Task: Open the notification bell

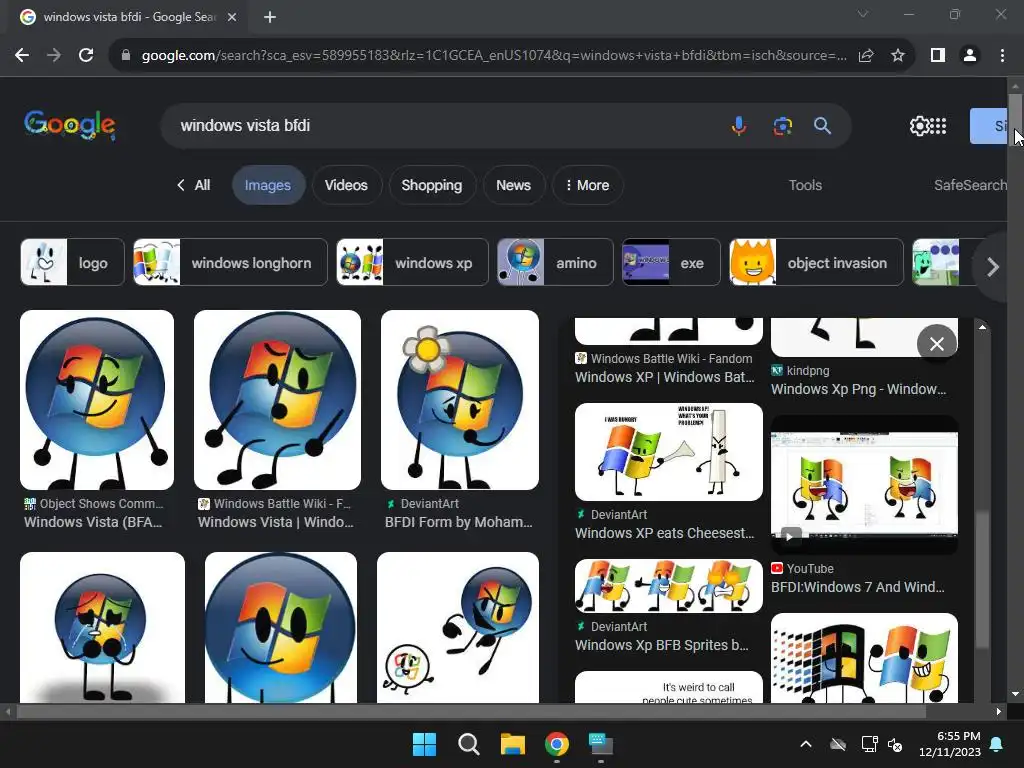Action: tap(997, 744)
